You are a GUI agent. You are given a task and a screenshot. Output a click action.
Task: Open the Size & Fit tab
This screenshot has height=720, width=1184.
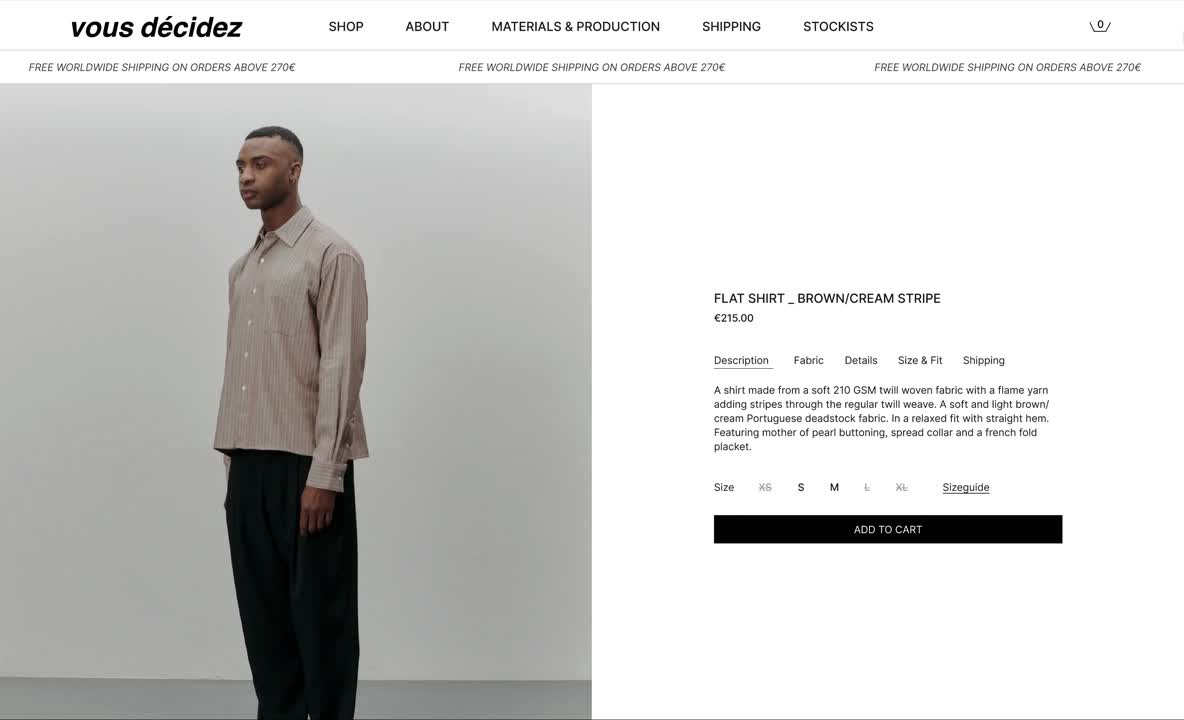pos(920,361)
